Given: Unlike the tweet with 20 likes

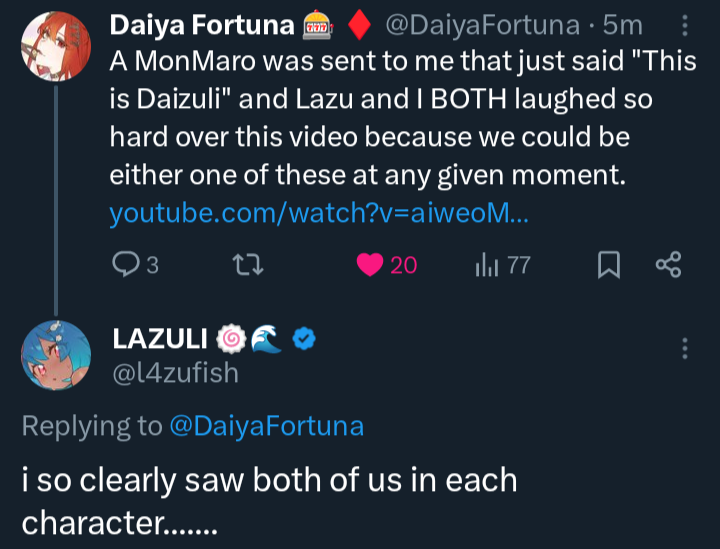Looking at the screenshot, I should coord(371,265).
